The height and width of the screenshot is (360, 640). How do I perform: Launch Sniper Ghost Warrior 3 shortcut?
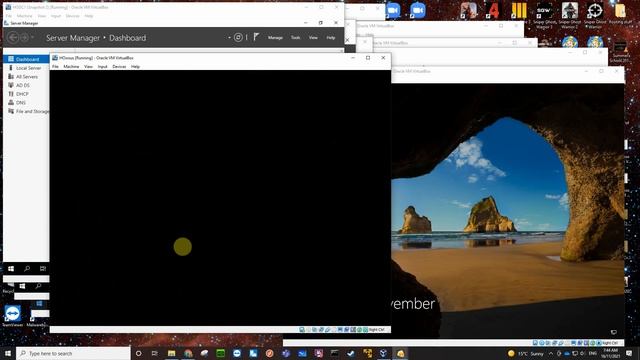coord(544,15)
